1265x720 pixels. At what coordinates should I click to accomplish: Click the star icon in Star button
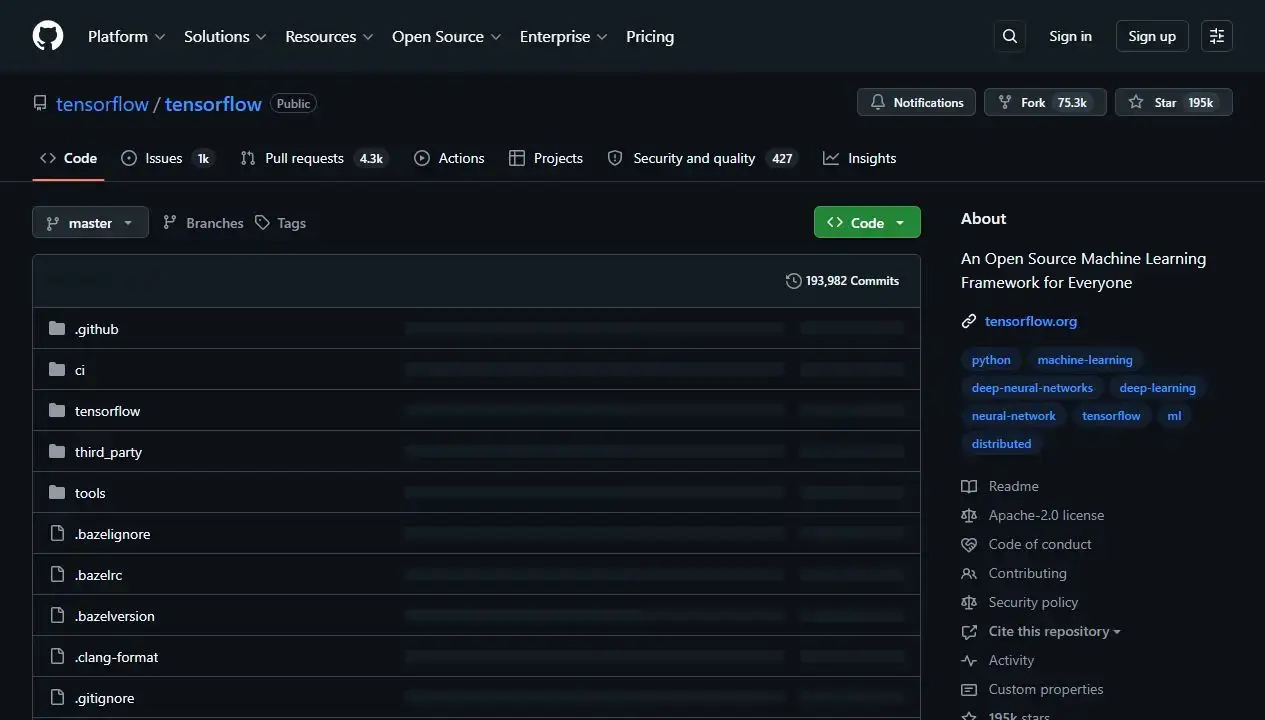(1136, 102)
